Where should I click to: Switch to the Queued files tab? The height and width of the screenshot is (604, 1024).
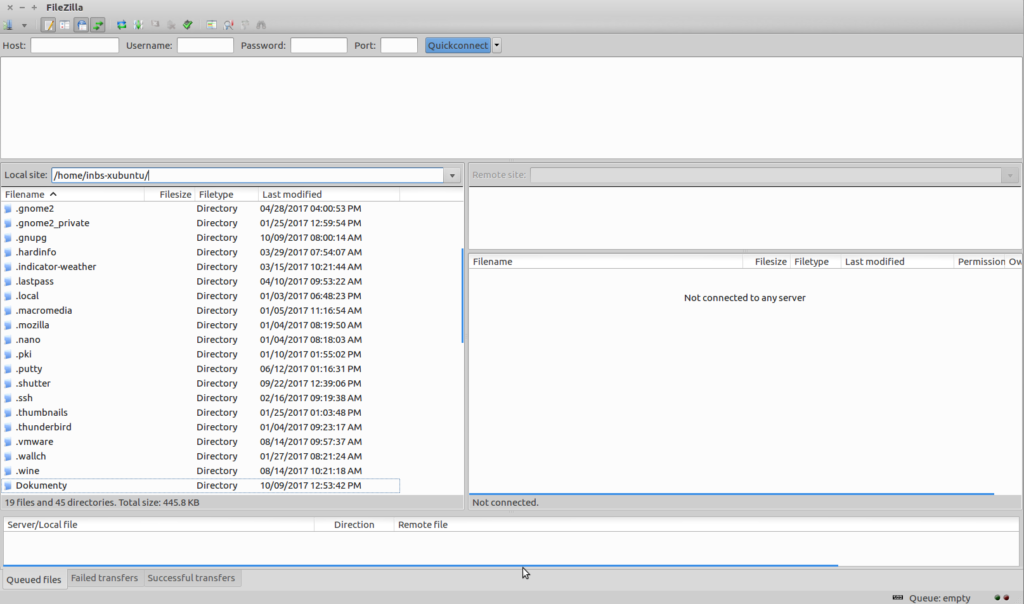point(34,579)
